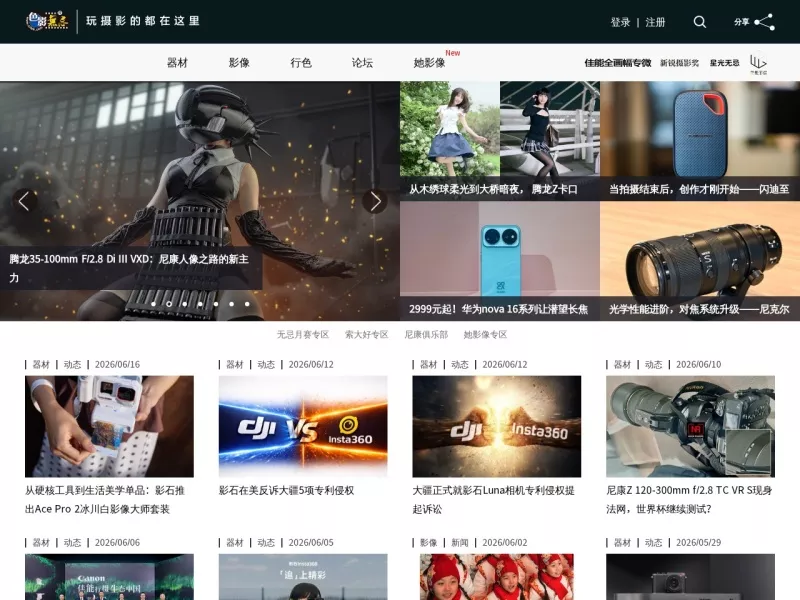This screenshot has height=600, width=800.
Task: Open the 无忌月赛专区 link
Action: [303, 334]
